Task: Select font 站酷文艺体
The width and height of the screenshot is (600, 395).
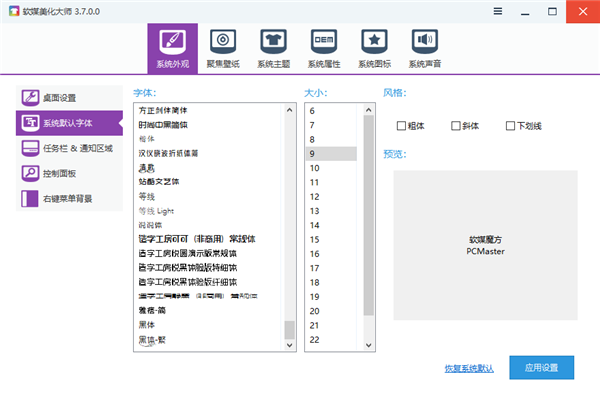Action: [159, 182]
